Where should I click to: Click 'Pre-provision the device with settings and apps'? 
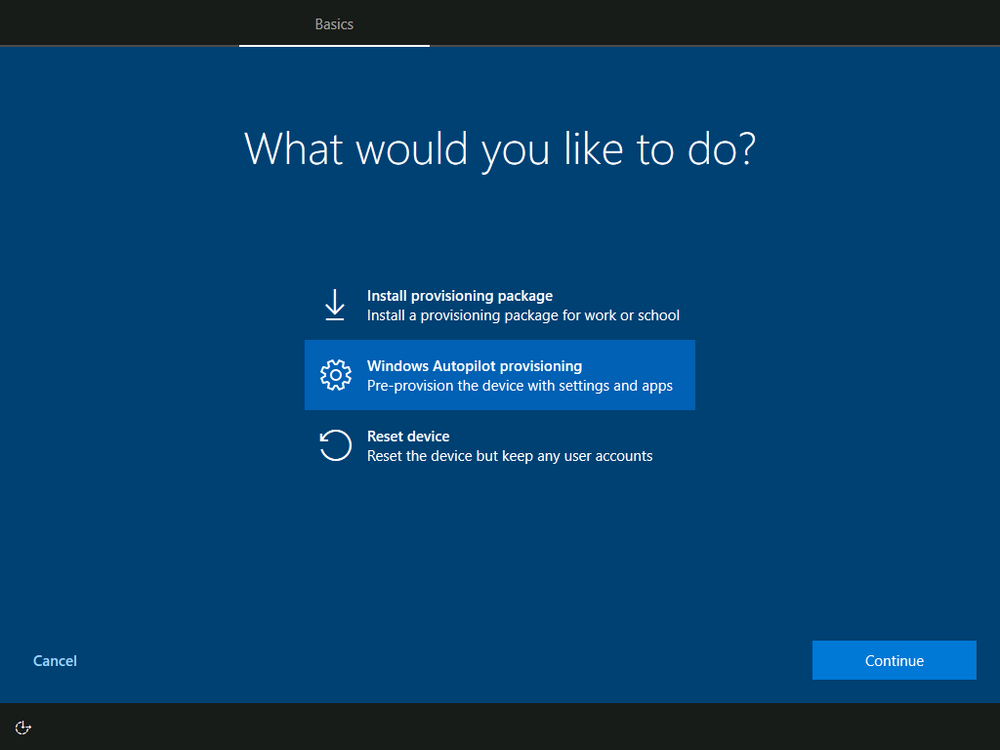pyautogui.click(x=520, y=385)
